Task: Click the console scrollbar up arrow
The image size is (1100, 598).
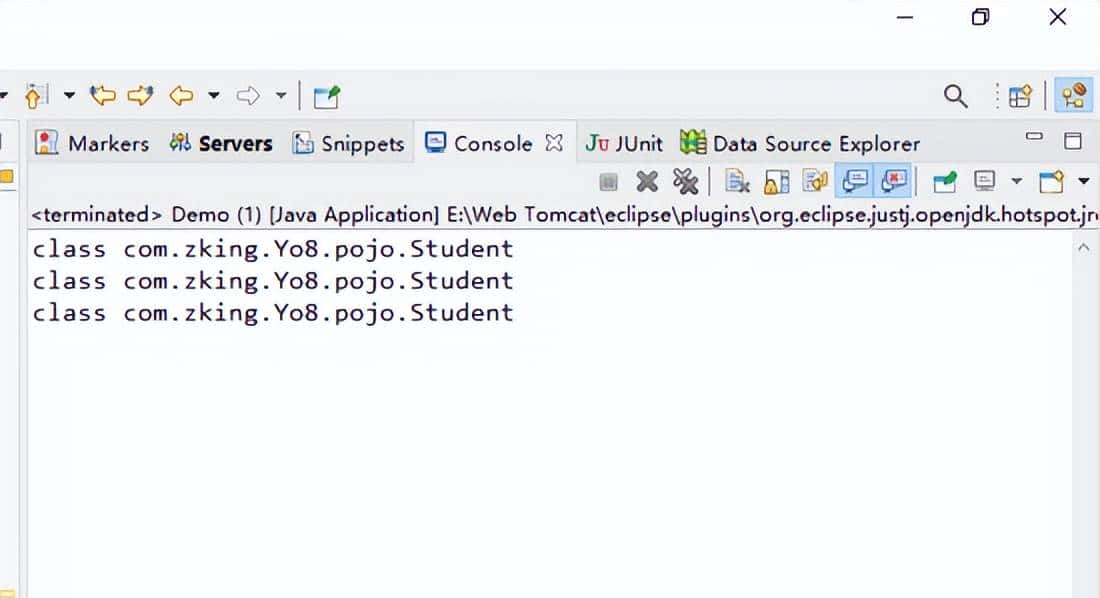Action: point(1084,248)
